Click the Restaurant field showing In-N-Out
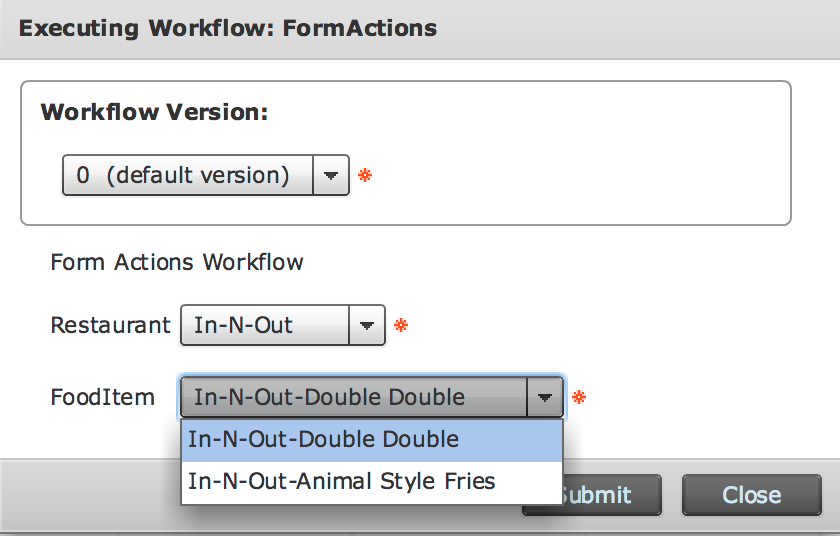 264,326
